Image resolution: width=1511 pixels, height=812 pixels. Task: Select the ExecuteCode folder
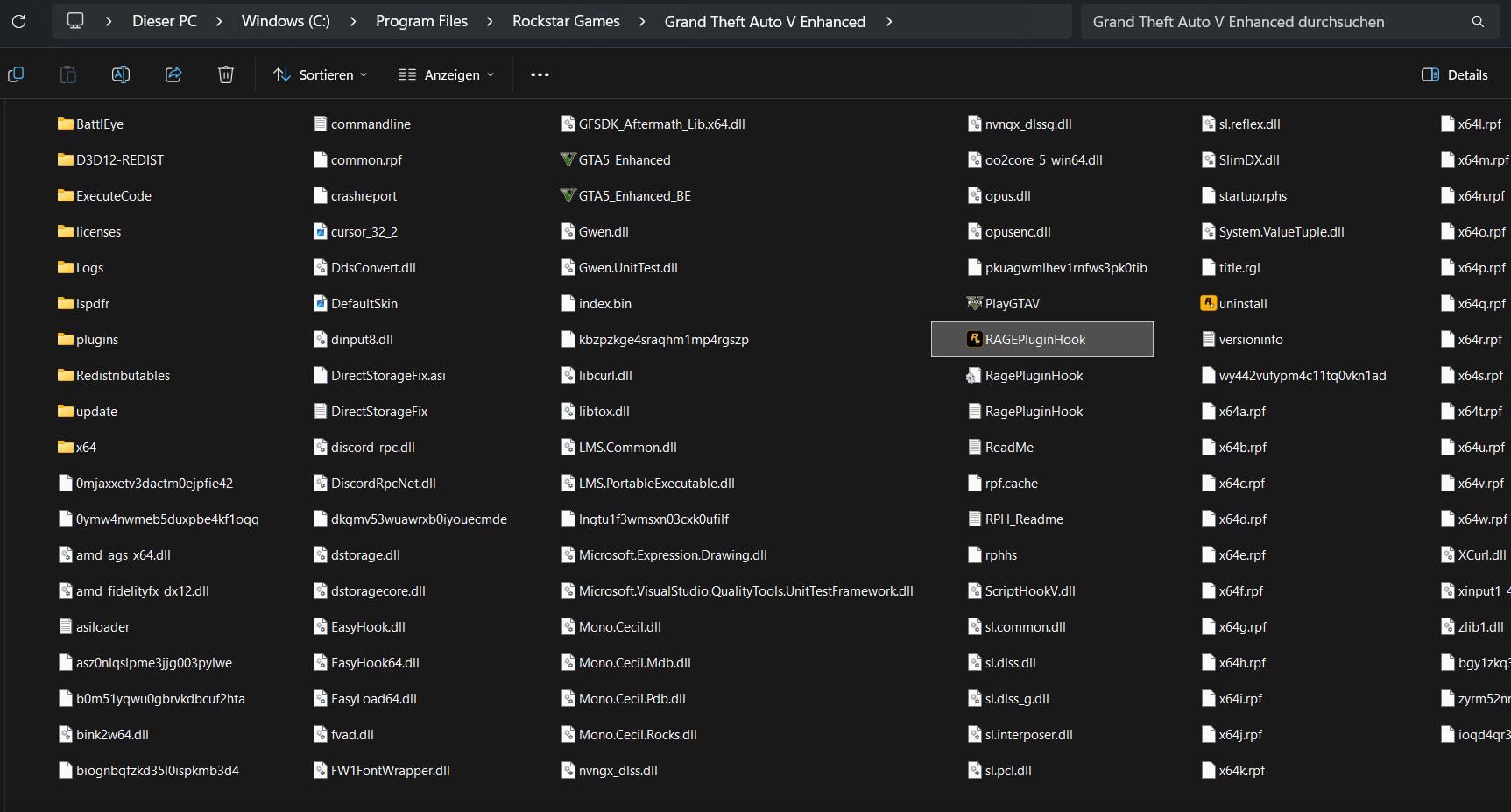pos(104,195)
